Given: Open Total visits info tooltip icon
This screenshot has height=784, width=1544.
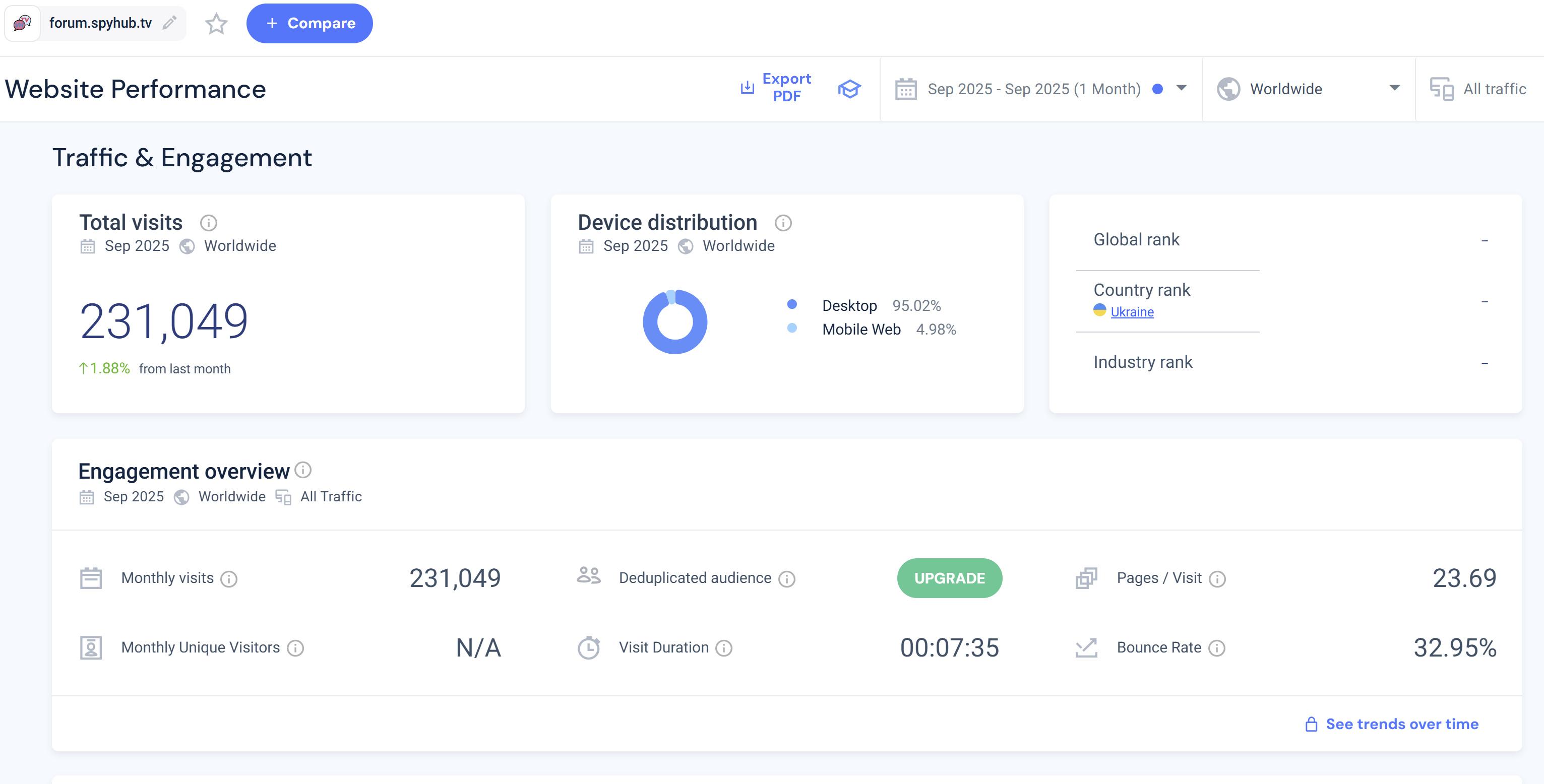Looking at the screenshot, I should [208, 223].
